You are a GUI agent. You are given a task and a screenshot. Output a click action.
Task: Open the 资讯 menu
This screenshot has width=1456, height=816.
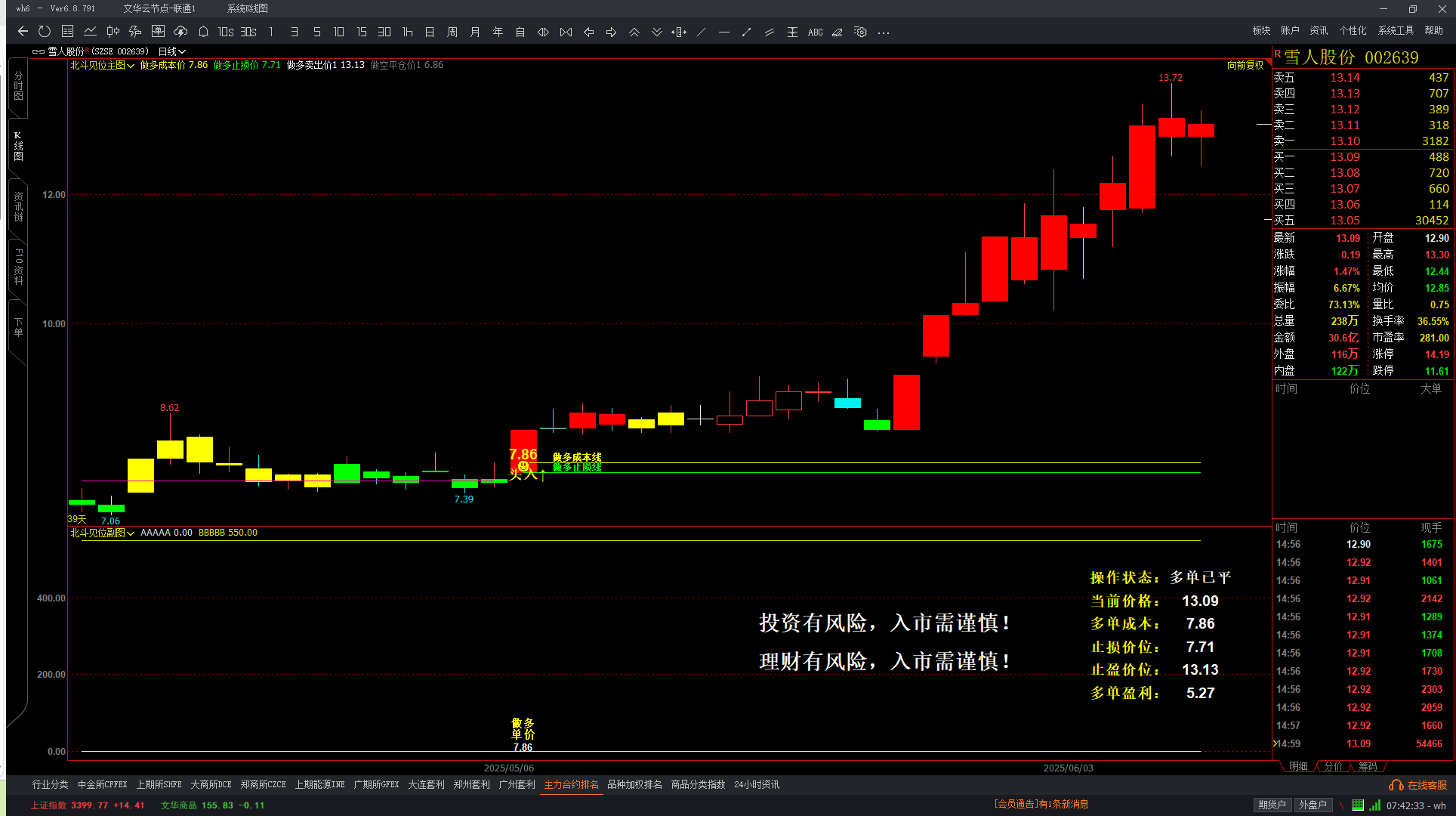click(1319, 31)
